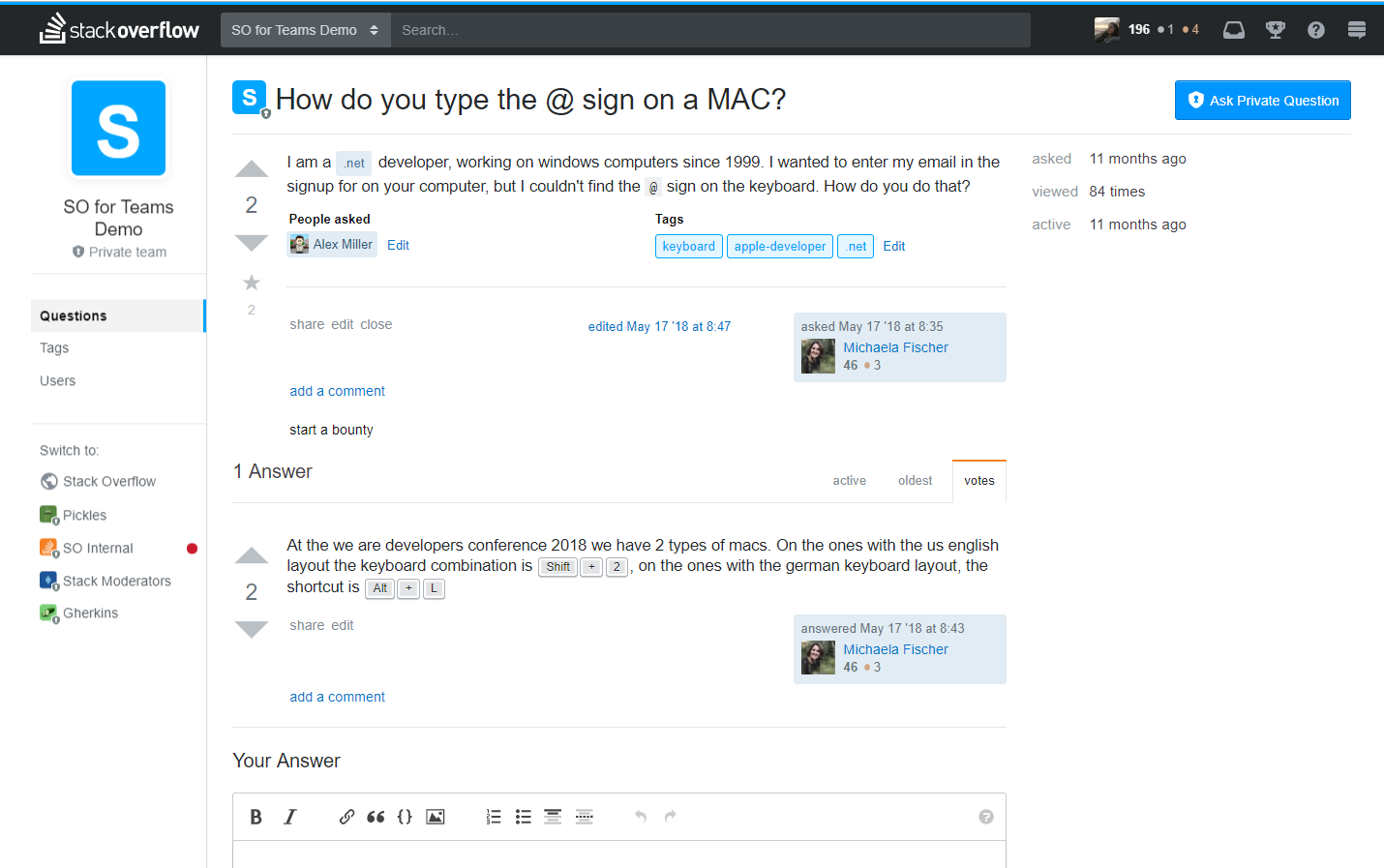
Task: Favorite the question with the star
Action: (252, 283)
